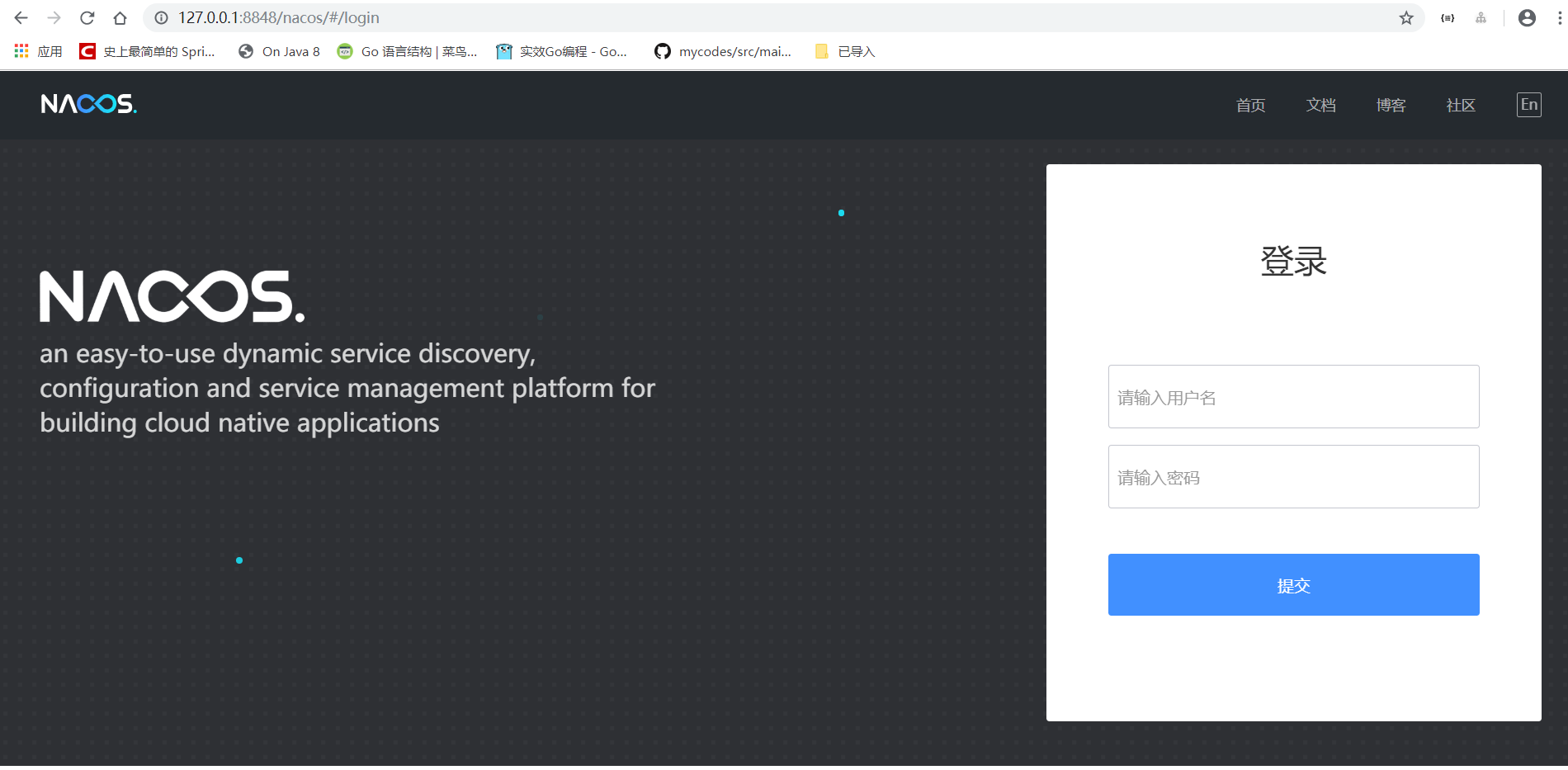Go back with the browser back arrow
Screen dimensions: 1568x770
click(21, 17)
